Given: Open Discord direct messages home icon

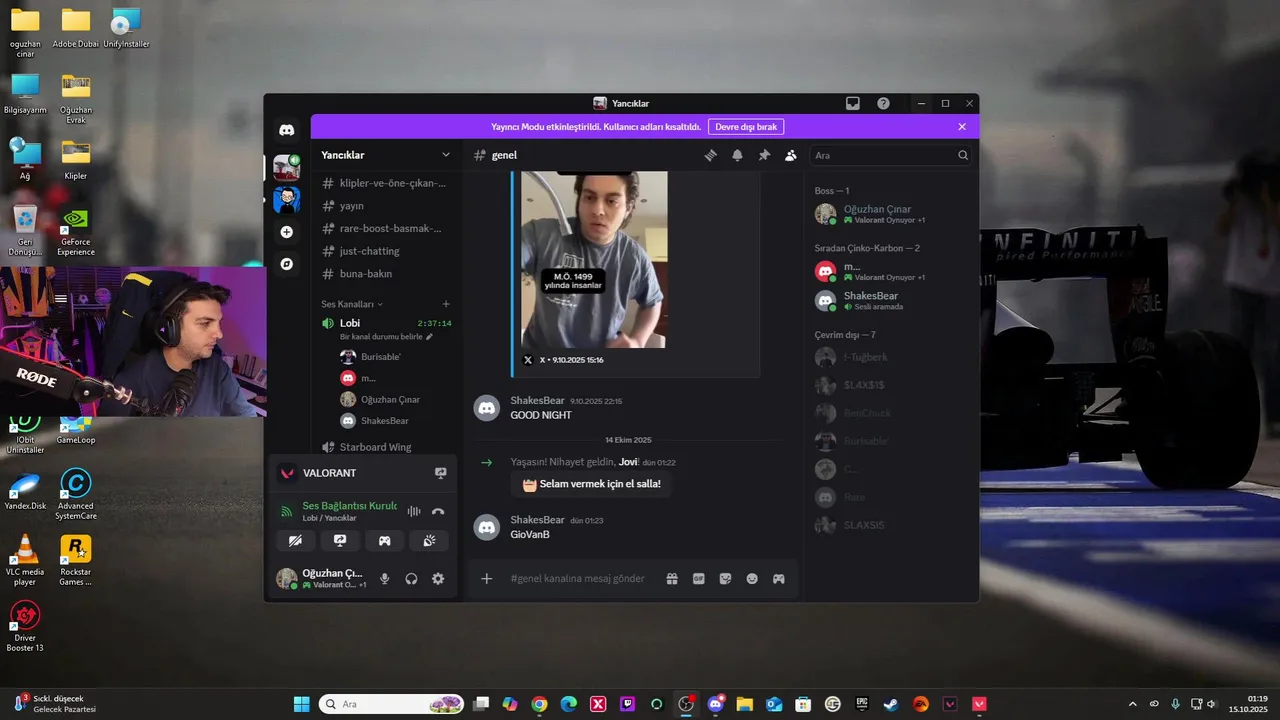Looking at the screenshot, I should pyautogui.click(x=287, y=130).
